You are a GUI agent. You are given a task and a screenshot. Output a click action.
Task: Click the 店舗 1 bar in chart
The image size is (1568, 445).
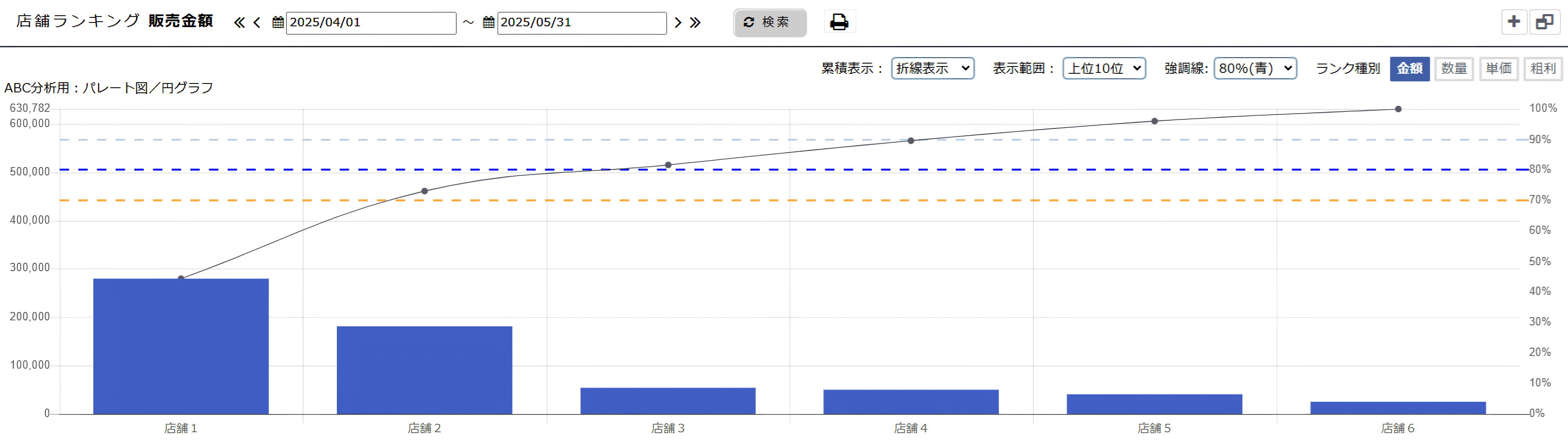pyautogui.click(x=181, y=347)
